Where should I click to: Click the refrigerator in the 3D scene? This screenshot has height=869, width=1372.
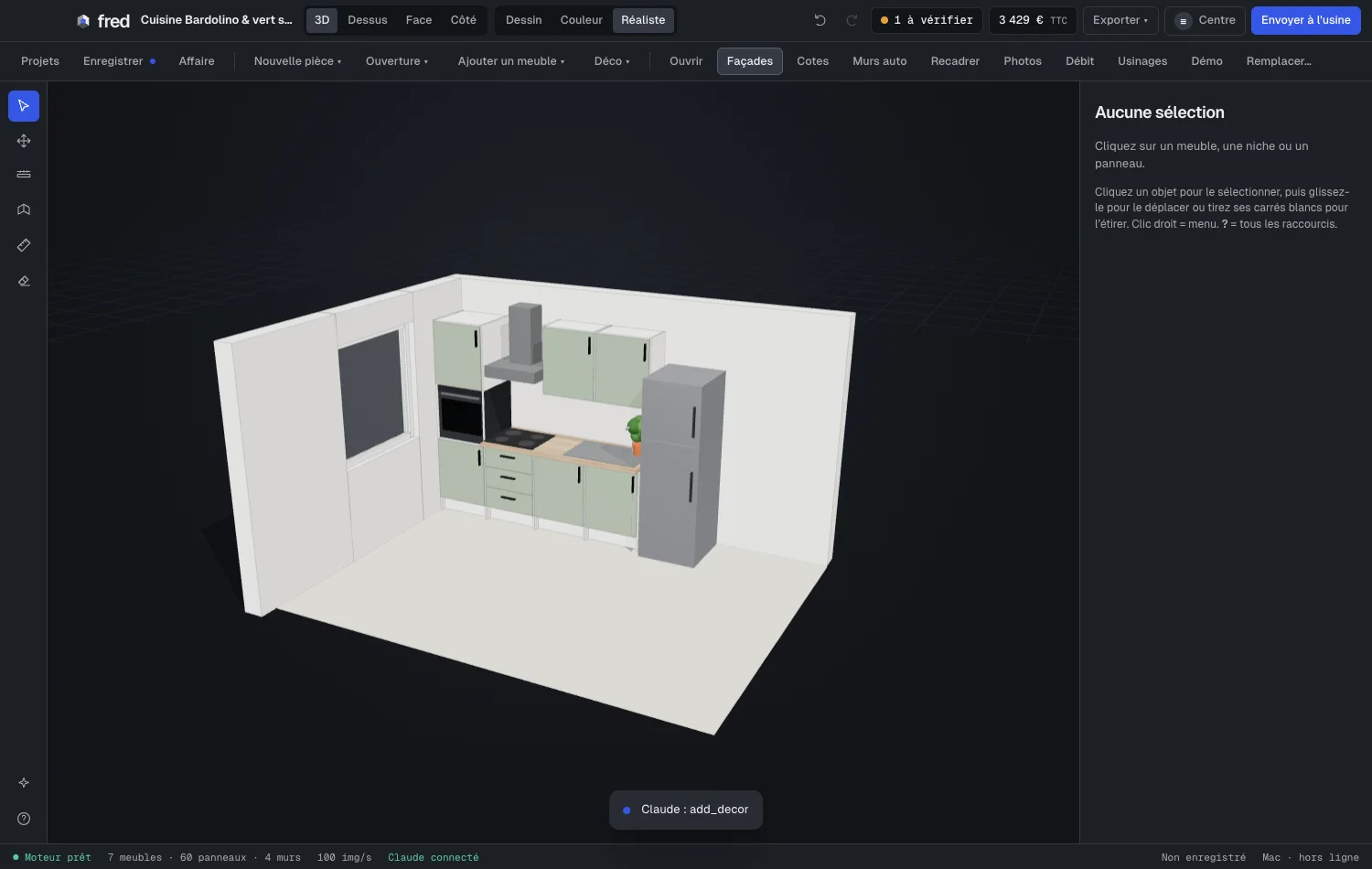coord(681,467)
